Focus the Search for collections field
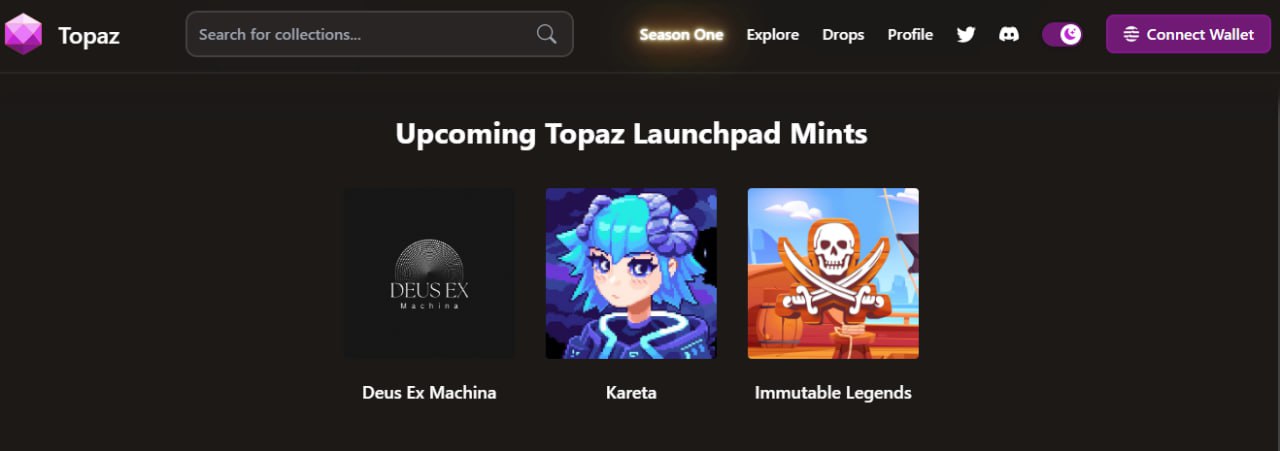The image size is (1280, 451). pyautogui.click(x=379, y=34)
